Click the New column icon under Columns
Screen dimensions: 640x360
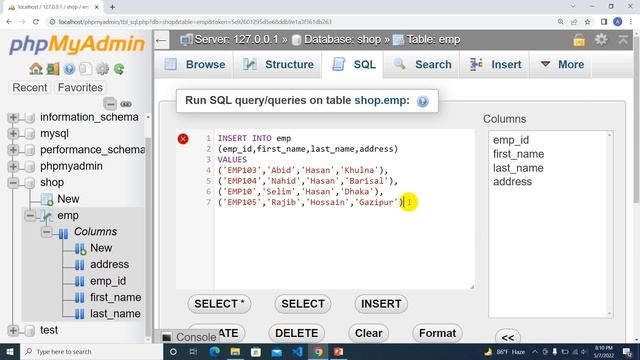80,248
